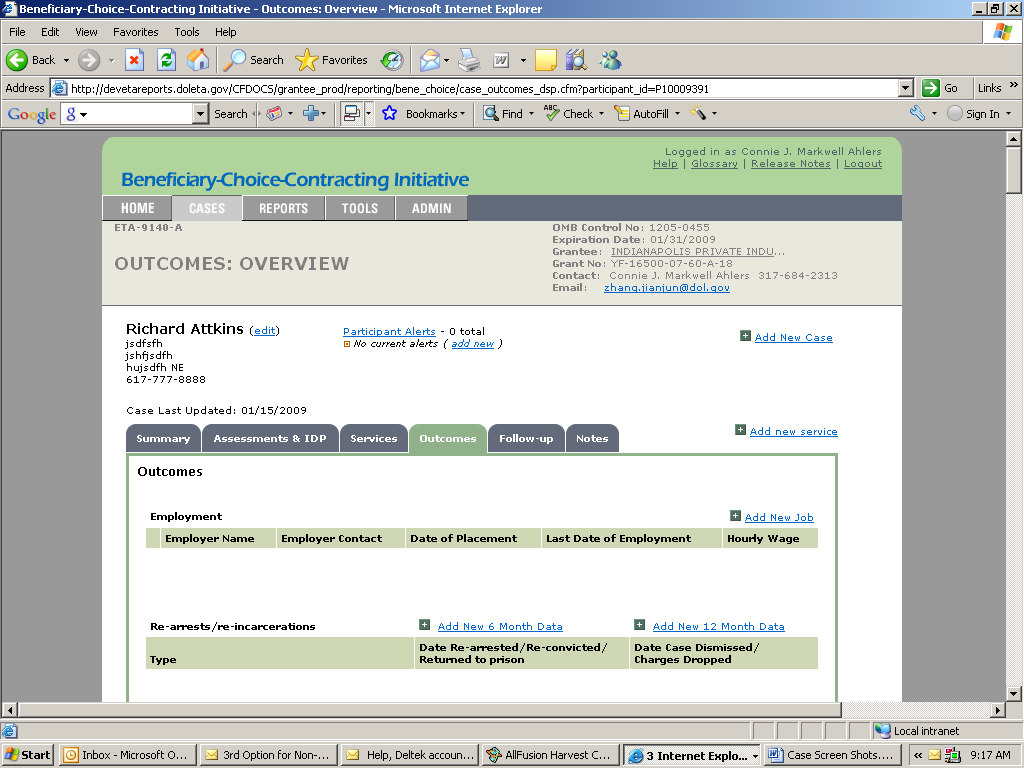Open the Services case tab
Viewport: 1024px width, 768px height.
tap(374, 438)
